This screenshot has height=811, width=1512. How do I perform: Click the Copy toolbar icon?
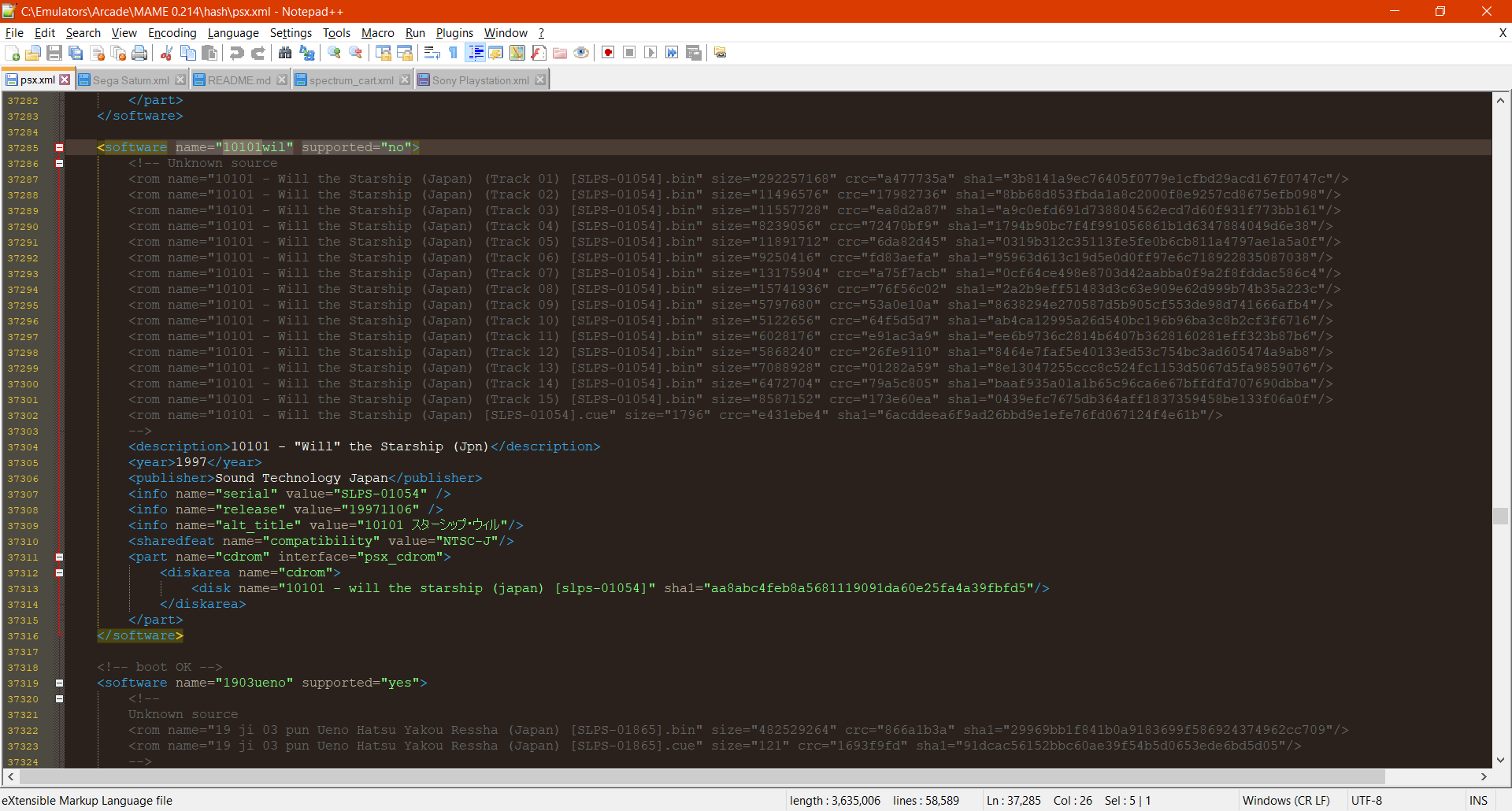[188, 53]
